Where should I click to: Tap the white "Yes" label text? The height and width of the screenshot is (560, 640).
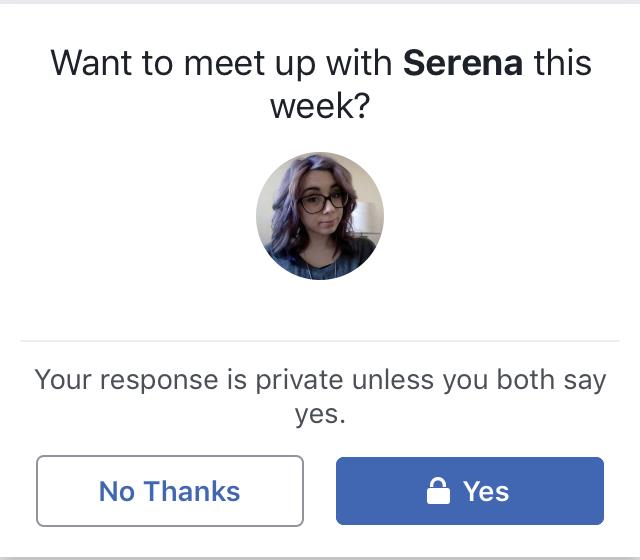point(486,492)
